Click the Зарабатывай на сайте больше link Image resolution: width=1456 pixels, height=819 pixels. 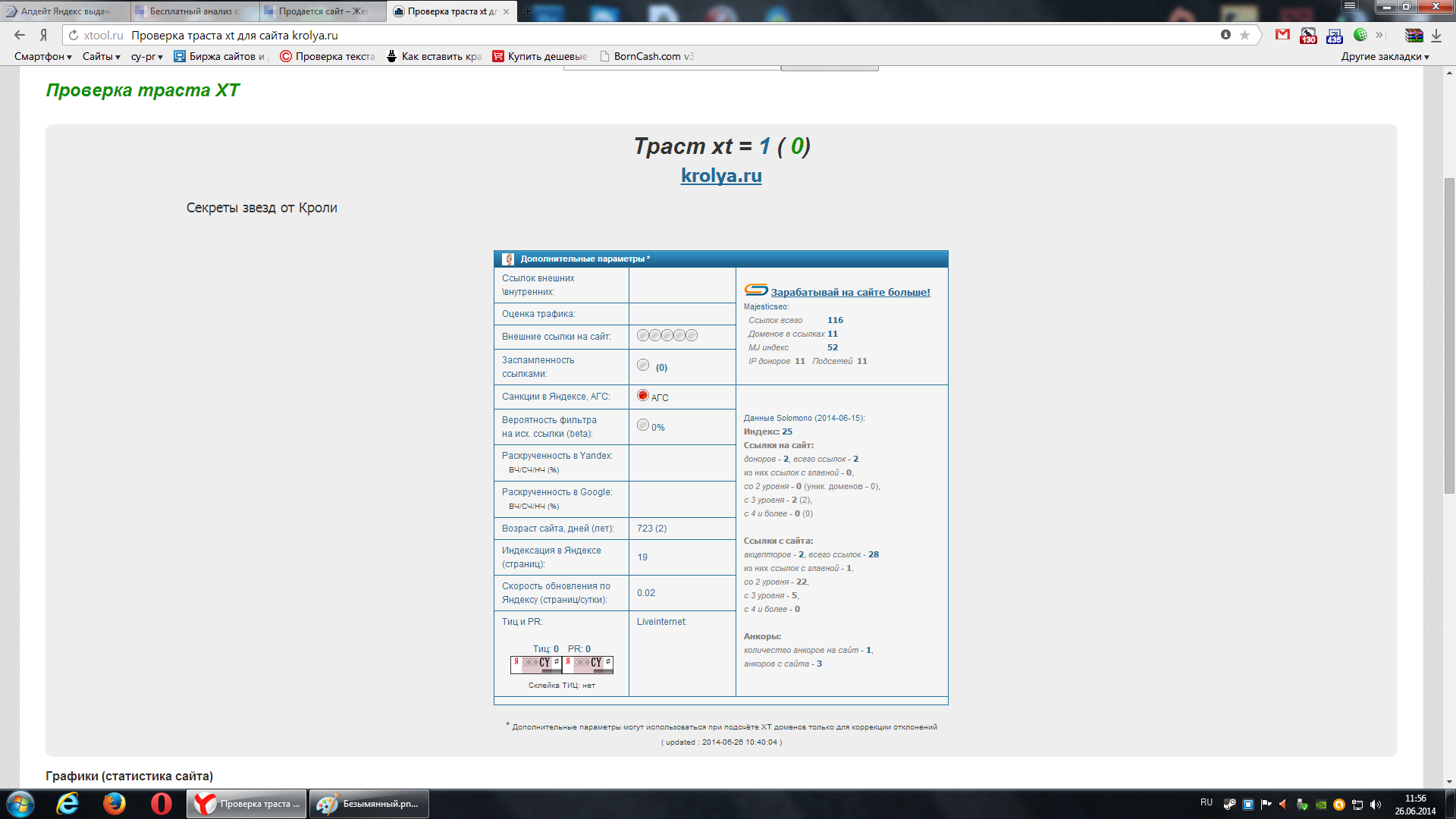coord(850,292)
